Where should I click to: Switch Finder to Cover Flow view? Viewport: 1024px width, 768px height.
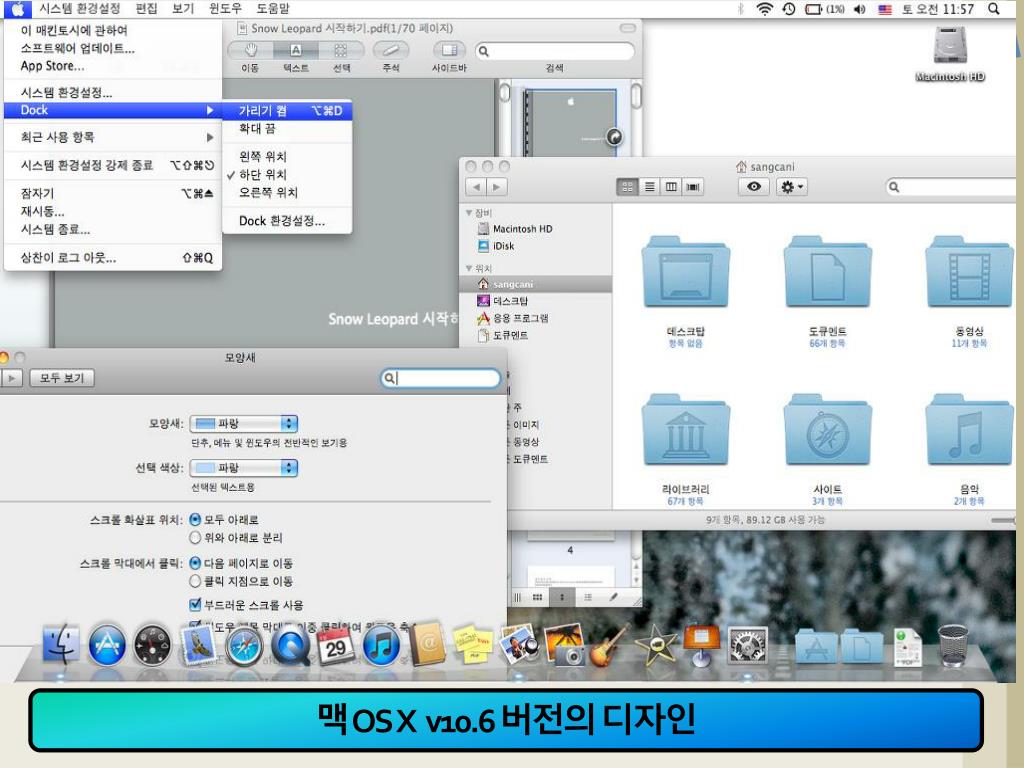[x=692, y=187]
